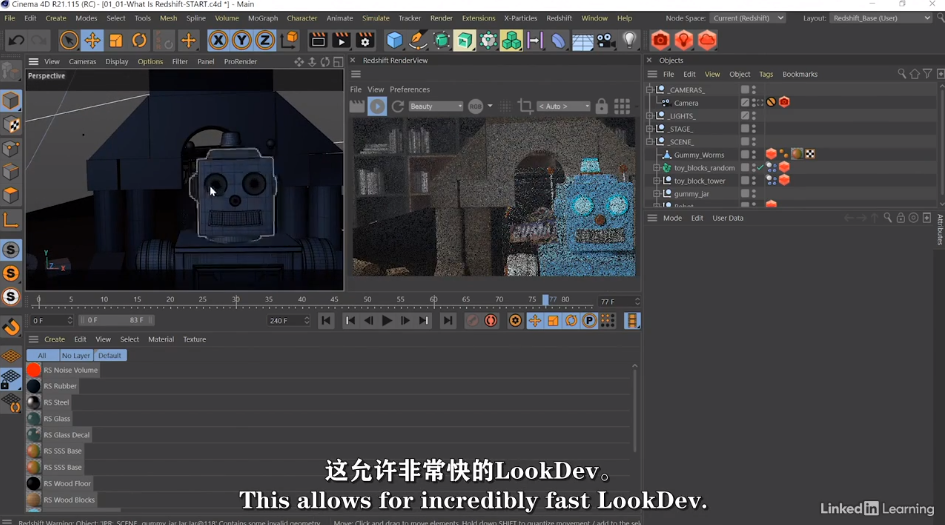This screenshot has height=525, width=945.
Task: Toggle the Record Active Objects button
Action: pyautogui.click(x=472, y=321)
